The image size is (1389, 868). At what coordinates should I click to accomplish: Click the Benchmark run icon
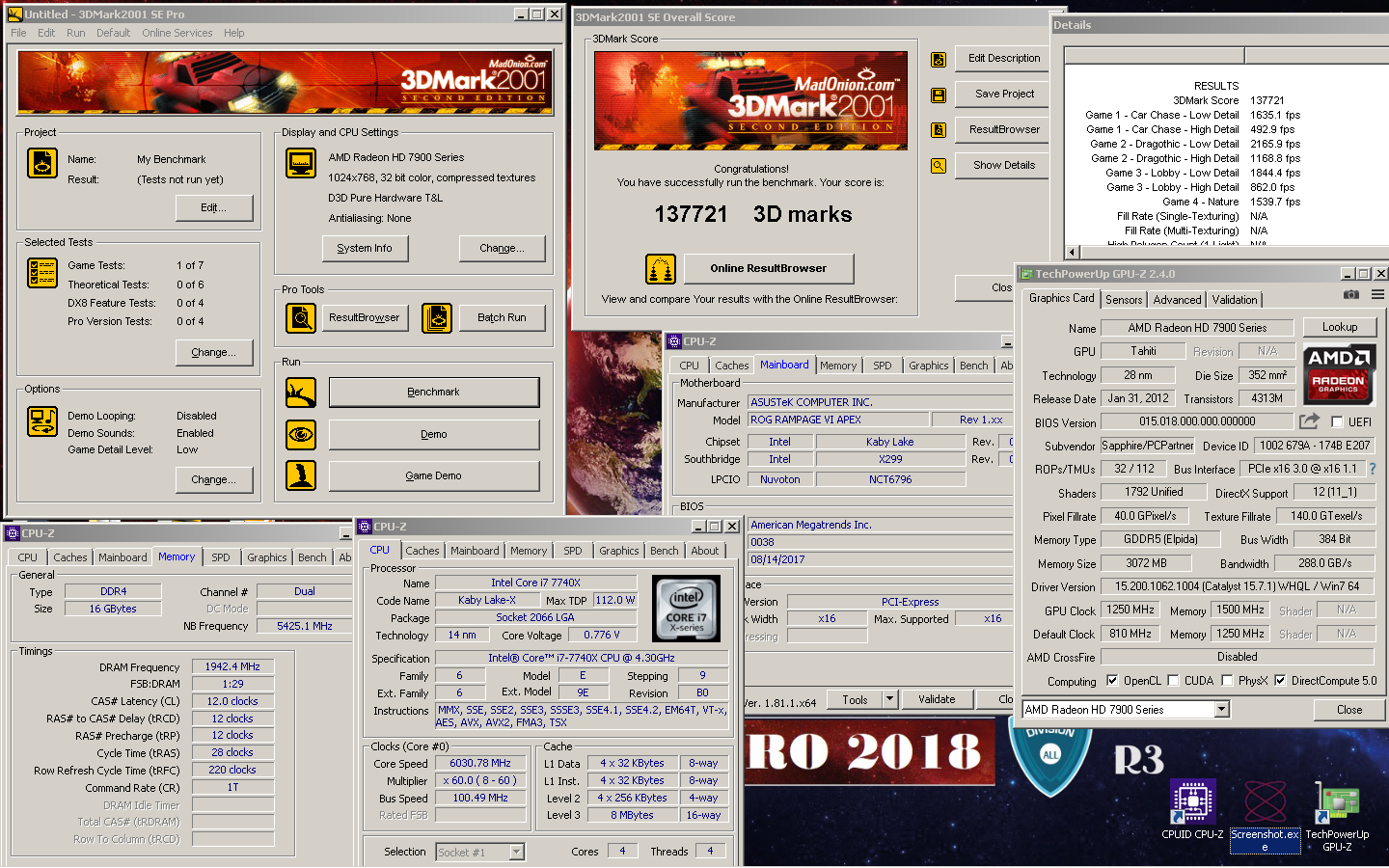(301, 393)
